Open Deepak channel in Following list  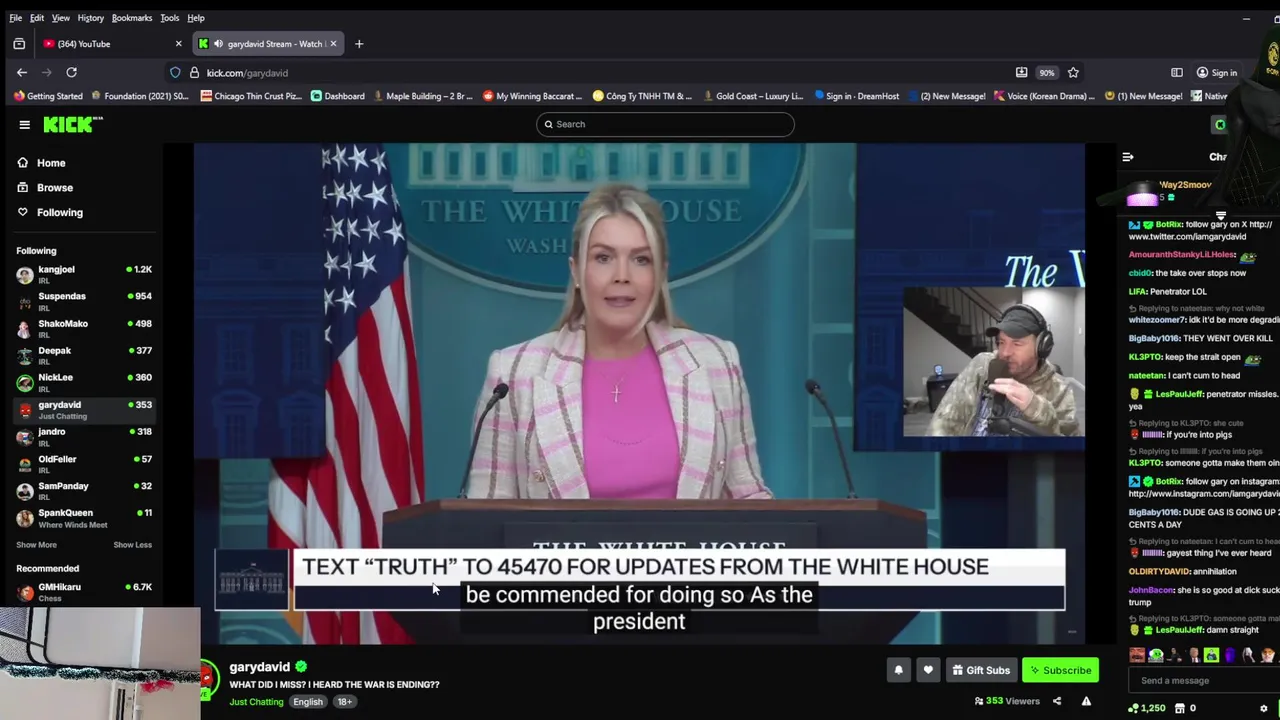click(84, 355)
